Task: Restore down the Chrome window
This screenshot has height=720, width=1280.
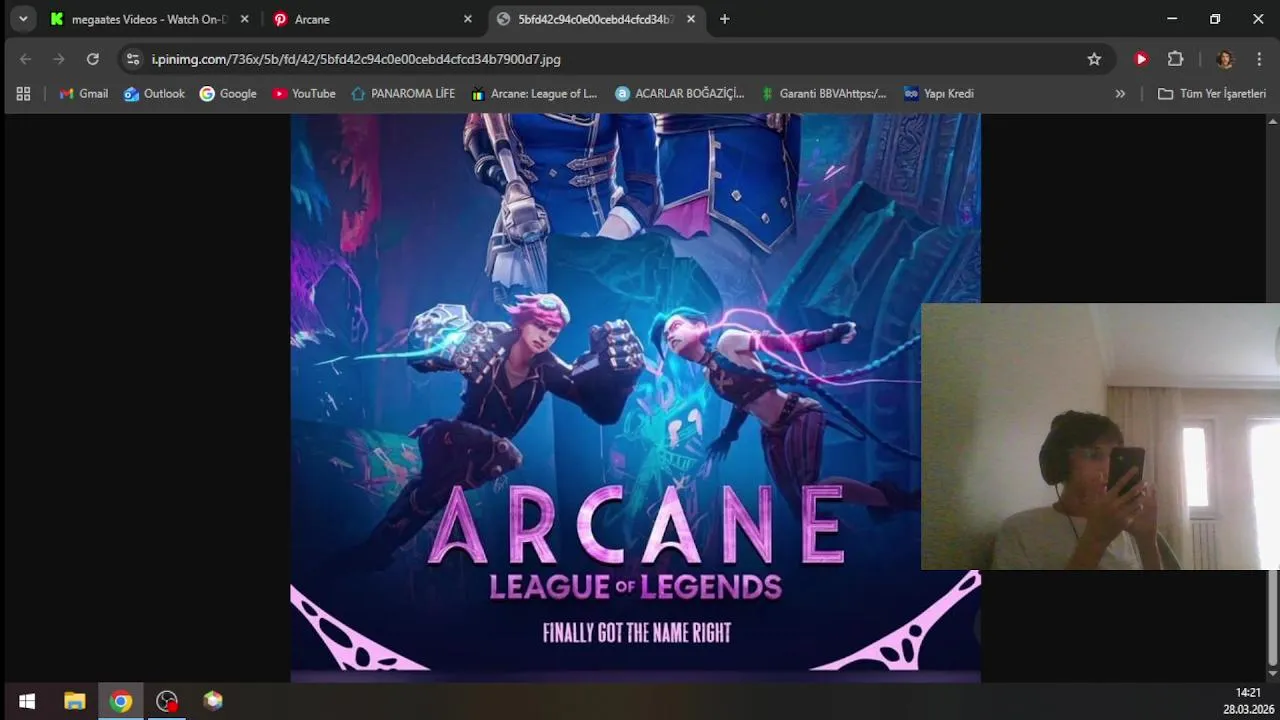Action: (x=1215, y=19)
